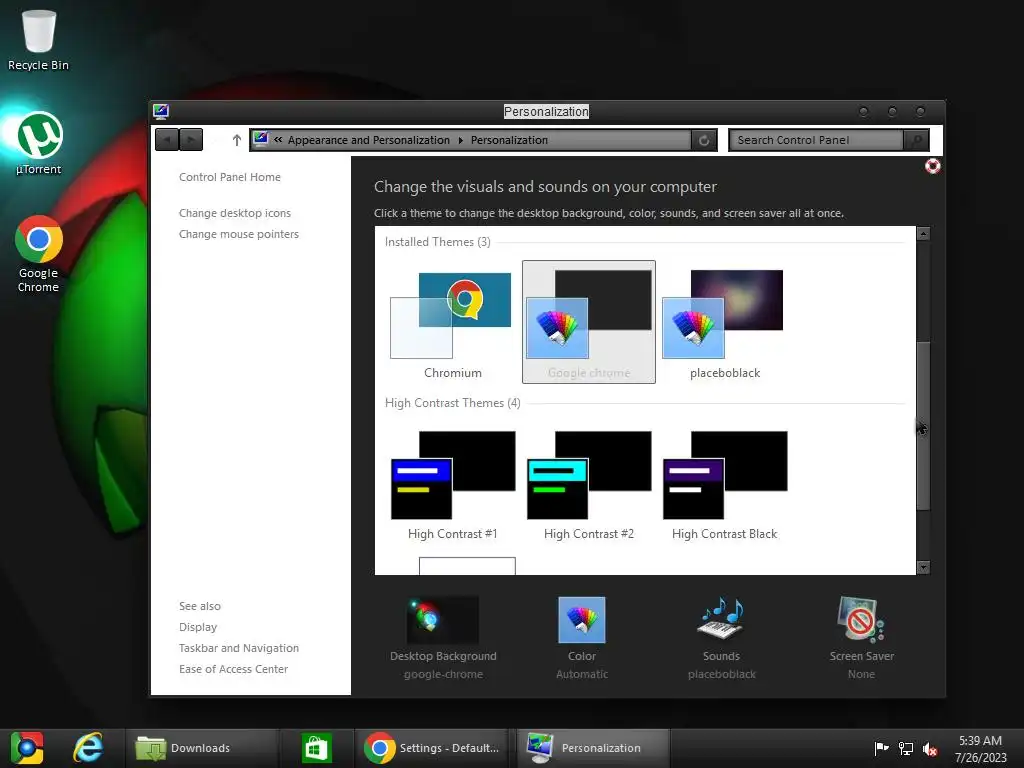Select the Chromium theme
This screenshot has width=1024, height=768.
[x=452, y=323]
